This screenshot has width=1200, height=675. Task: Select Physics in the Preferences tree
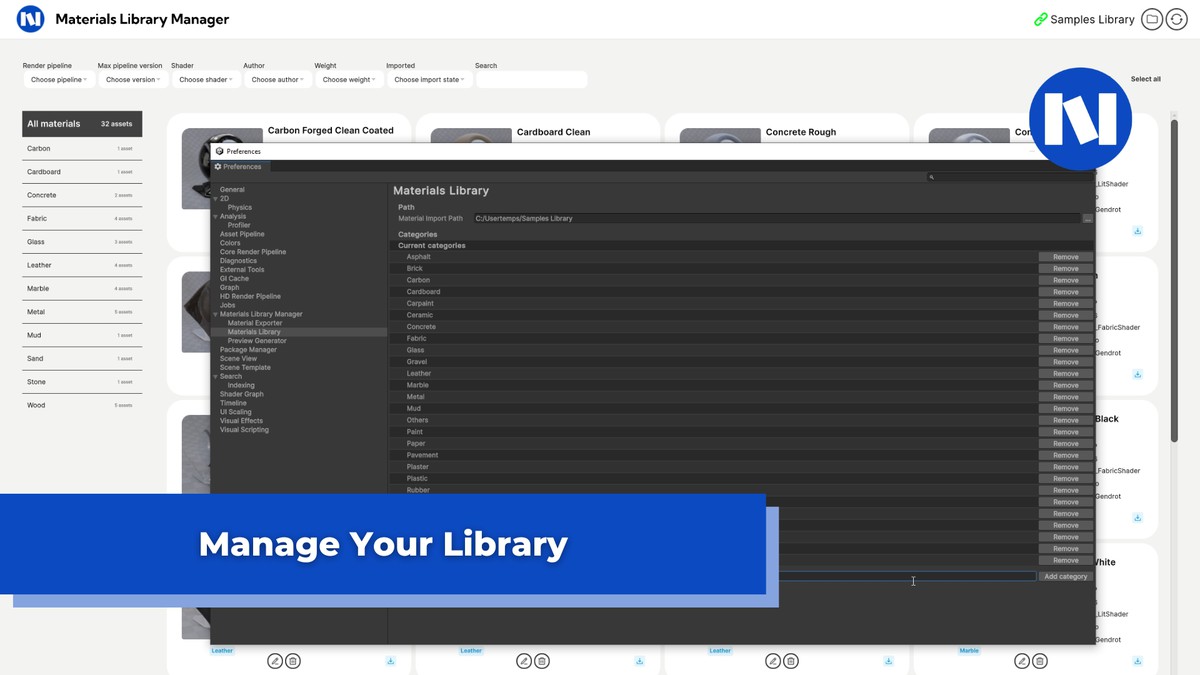[240, 208]
